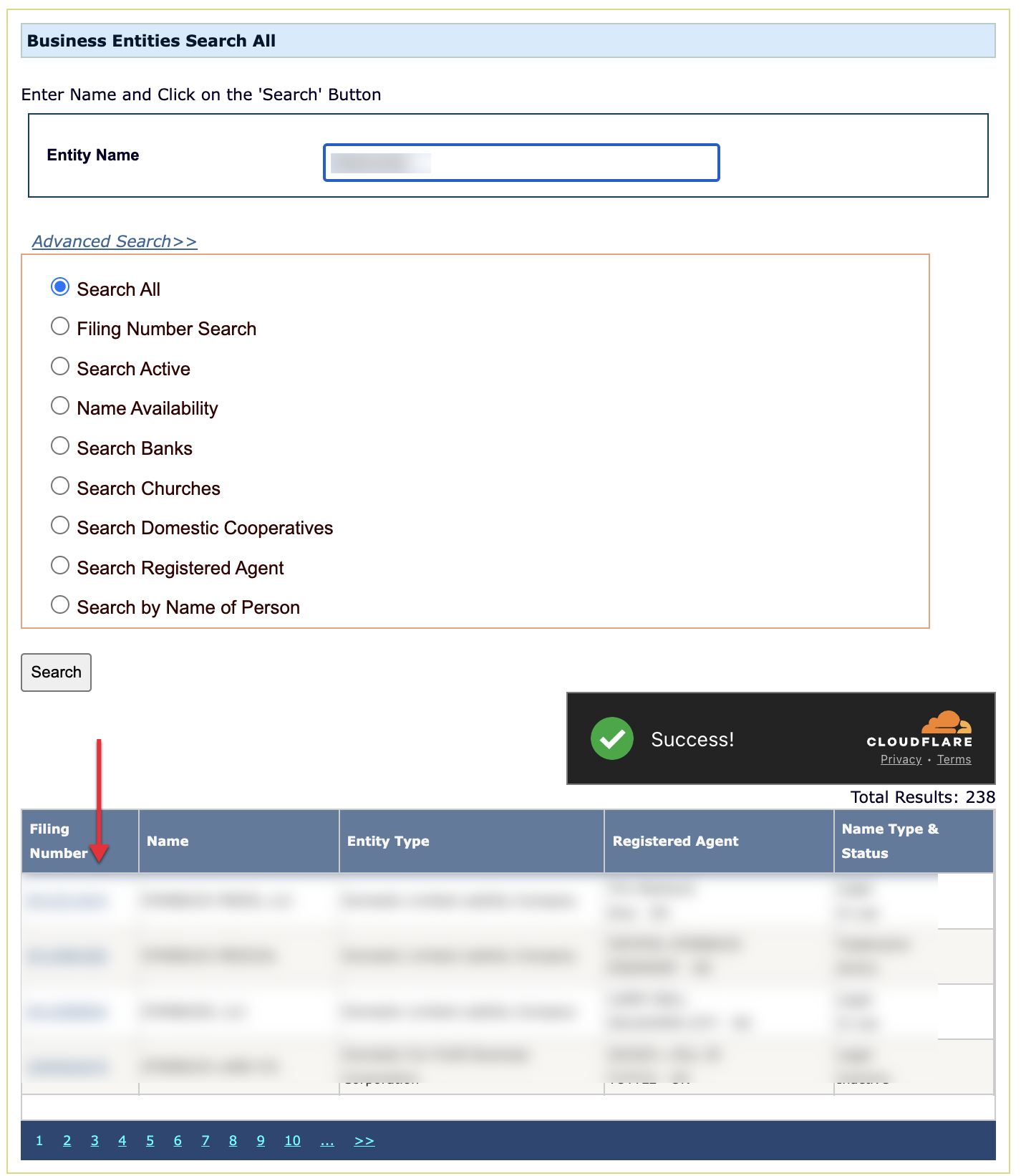
Task: Expand the Advanced Search link
Action: pyautogui.click(x=115, y=241)
